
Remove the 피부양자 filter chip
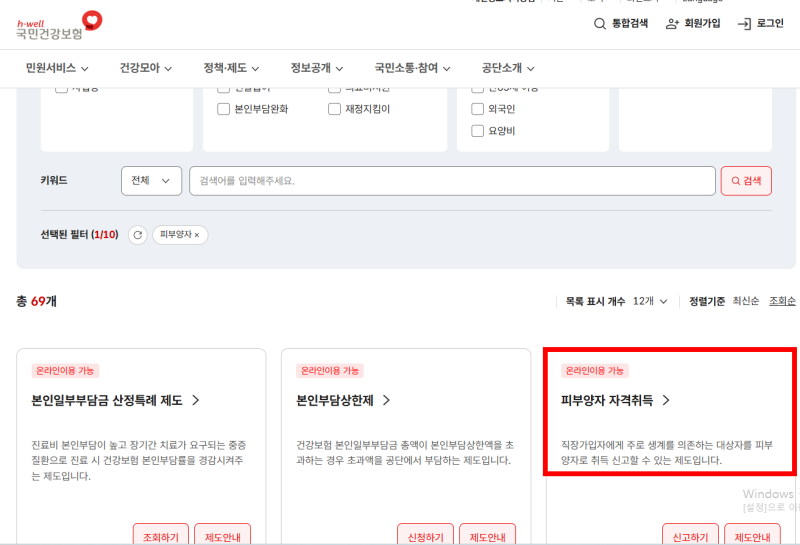click(196, 235)
